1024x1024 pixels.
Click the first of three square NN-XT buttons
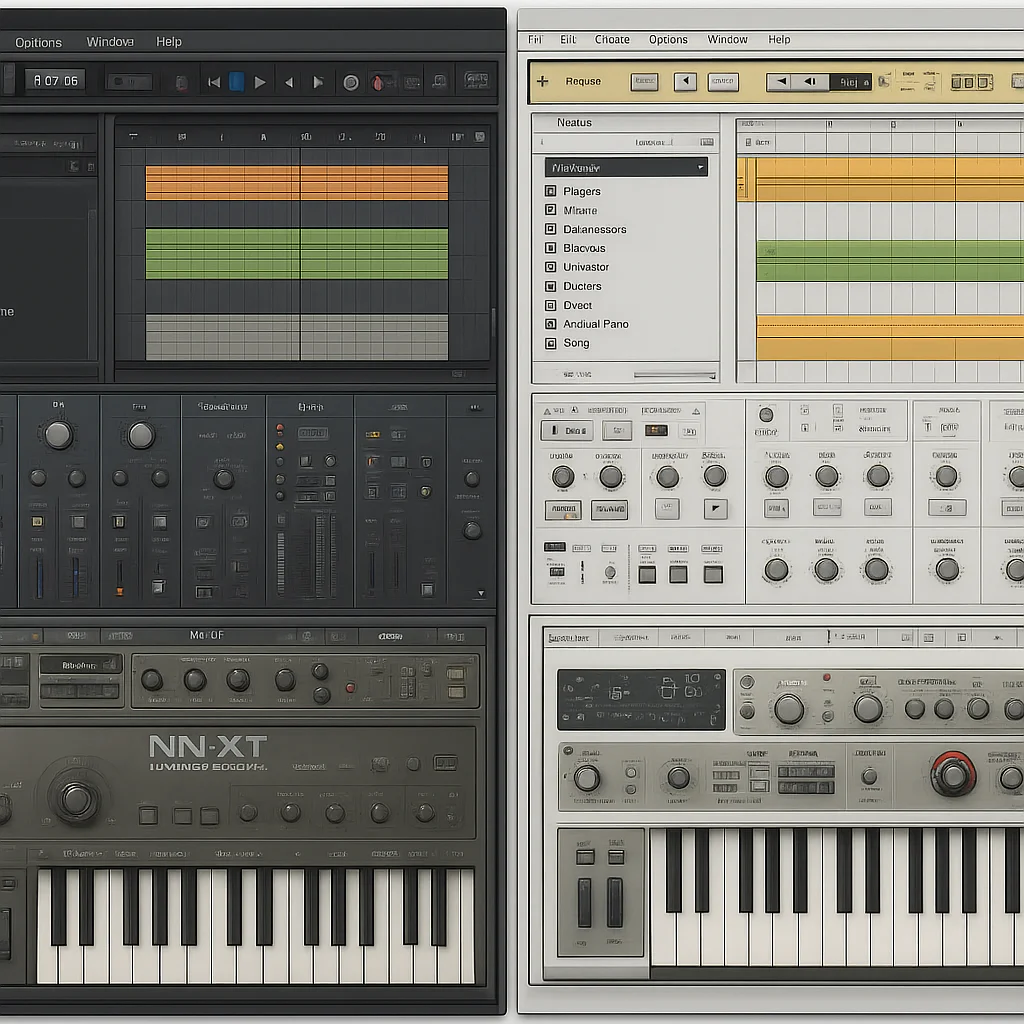148,815
